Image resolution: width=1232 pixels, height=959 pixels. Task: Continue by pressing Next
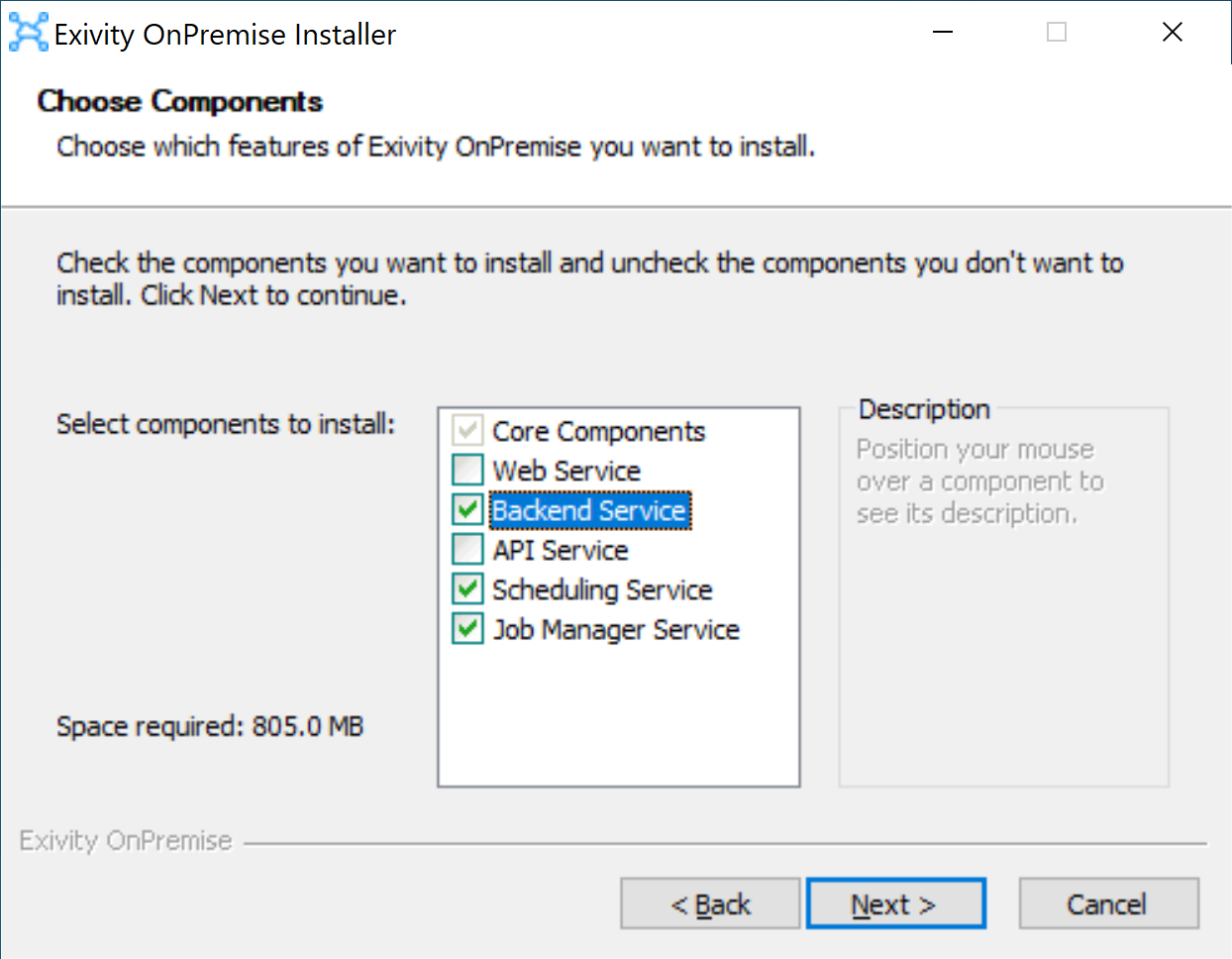click(x=895, y=904)
